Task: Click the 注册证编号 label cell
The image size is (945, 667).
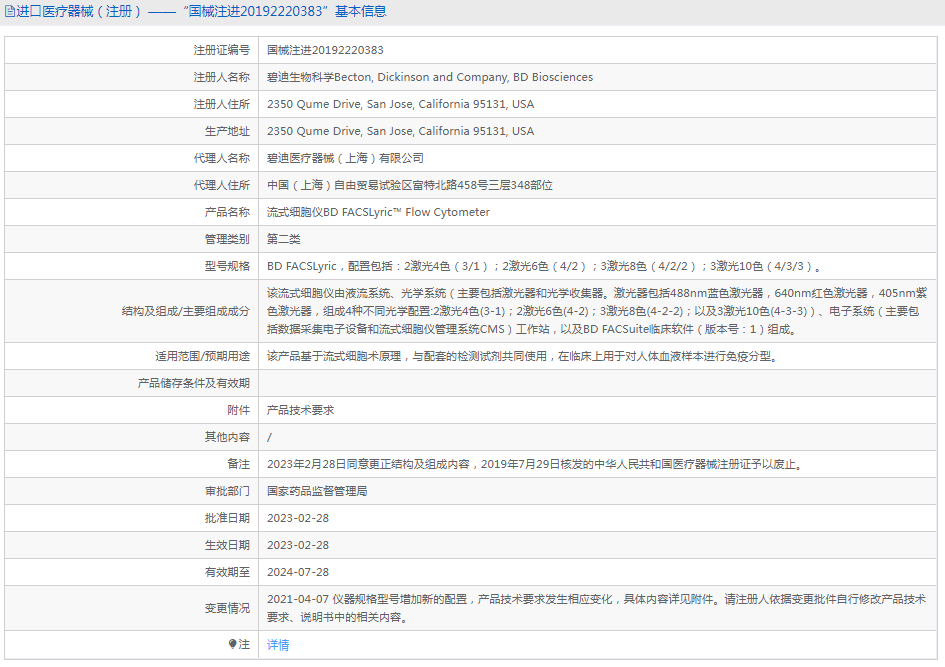Action: (221, 50)
